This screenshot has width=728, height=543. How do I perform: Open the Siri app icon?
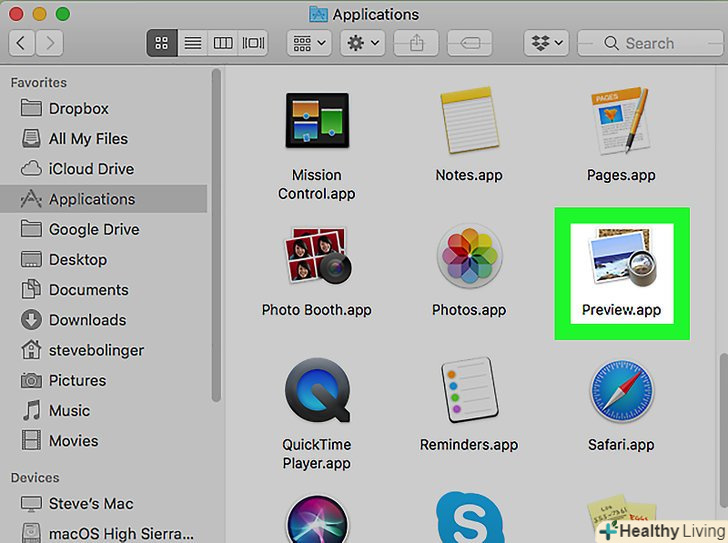coord(318,519)
